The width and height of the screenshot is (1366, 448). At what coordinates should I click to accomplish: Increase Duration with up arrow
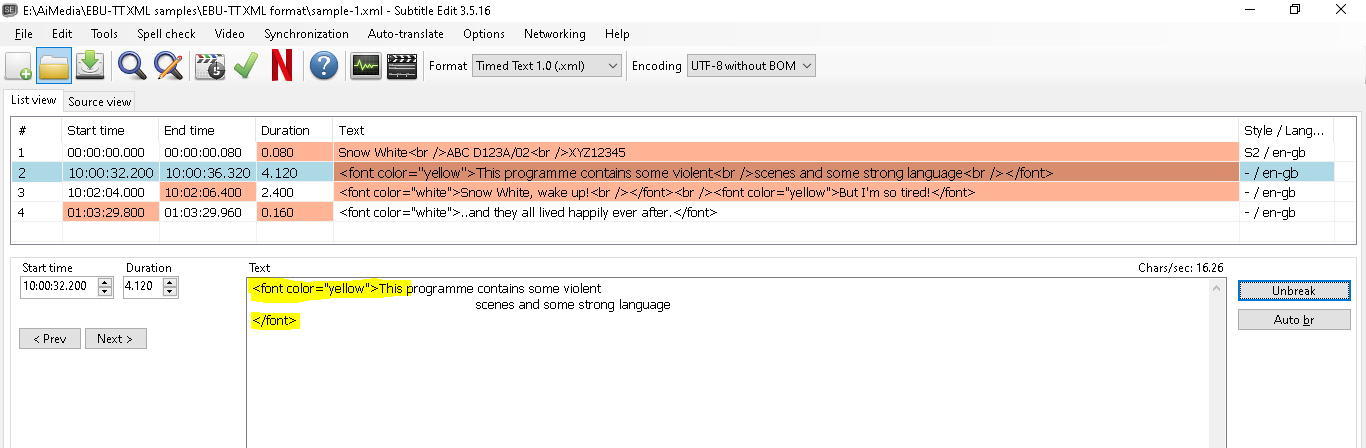pos(170,282)
